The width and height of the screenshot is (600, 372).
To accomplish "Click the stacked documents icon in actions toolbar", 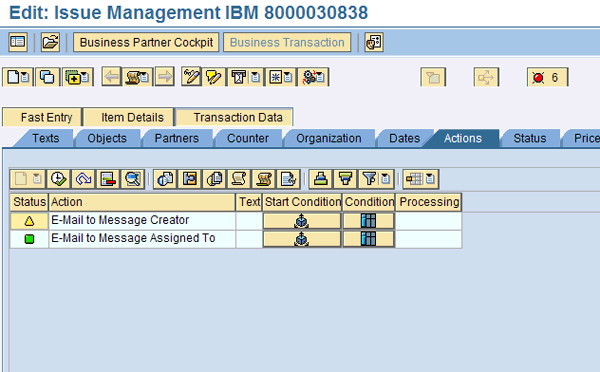I will pos(215,179).
